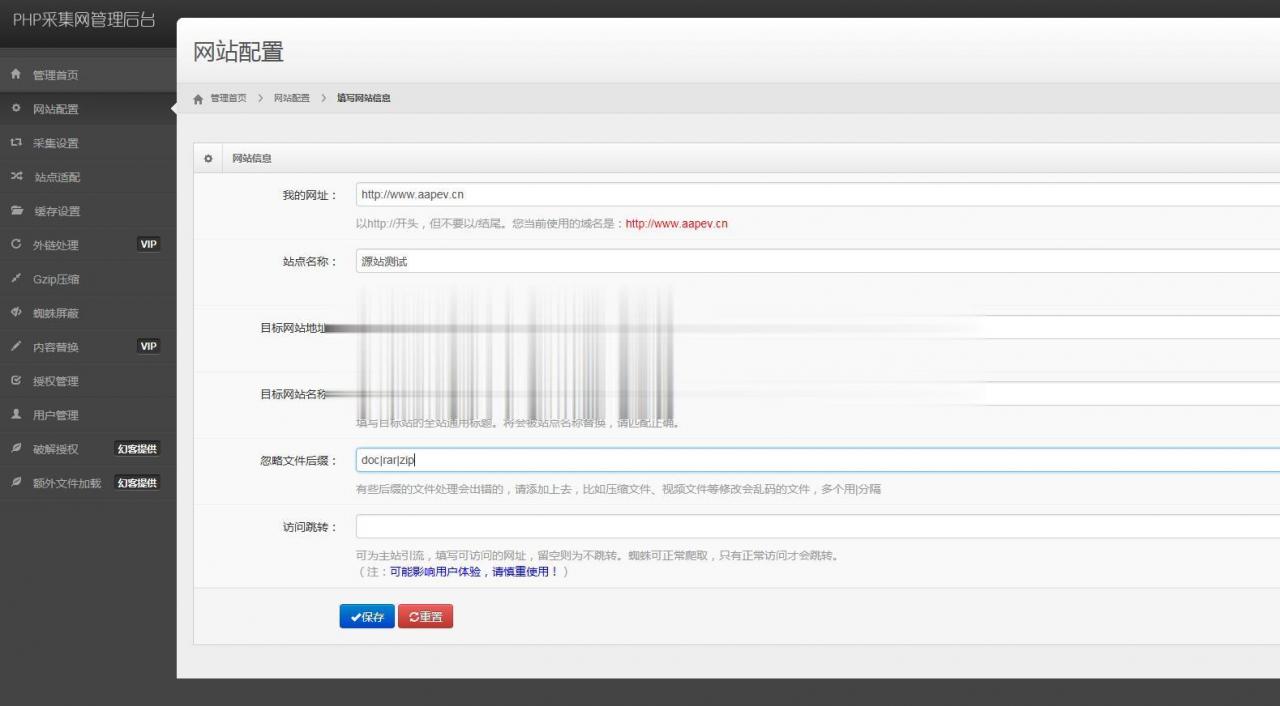Click the red http://www.aapev.cn domain link
This screenshot has width=1280, height=706.
[677, 224]
